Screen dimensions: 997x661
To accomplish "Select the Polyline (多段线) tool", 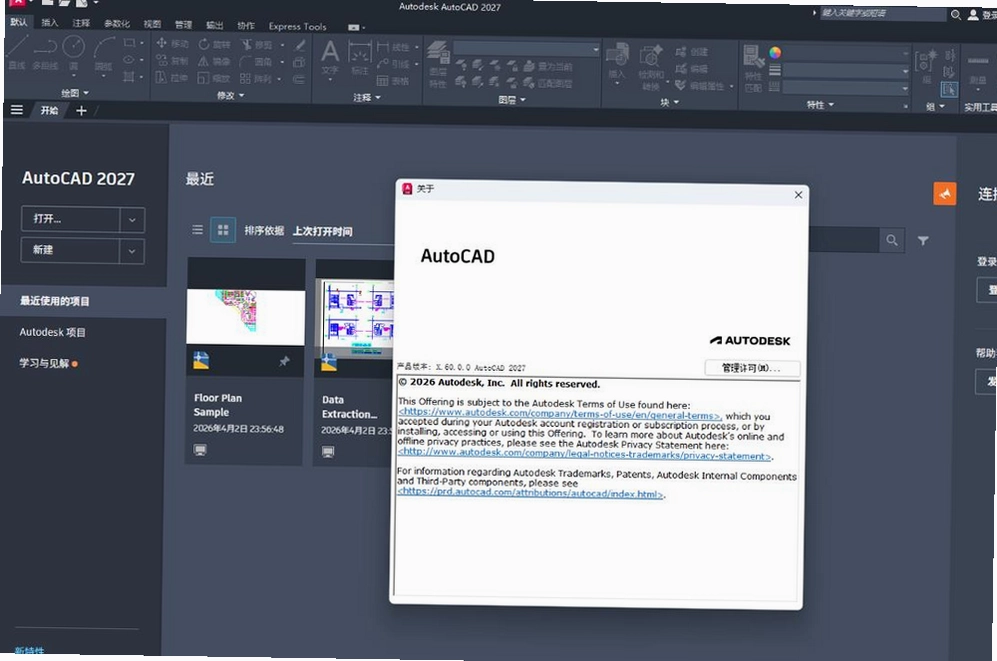I will coord(45,52).
